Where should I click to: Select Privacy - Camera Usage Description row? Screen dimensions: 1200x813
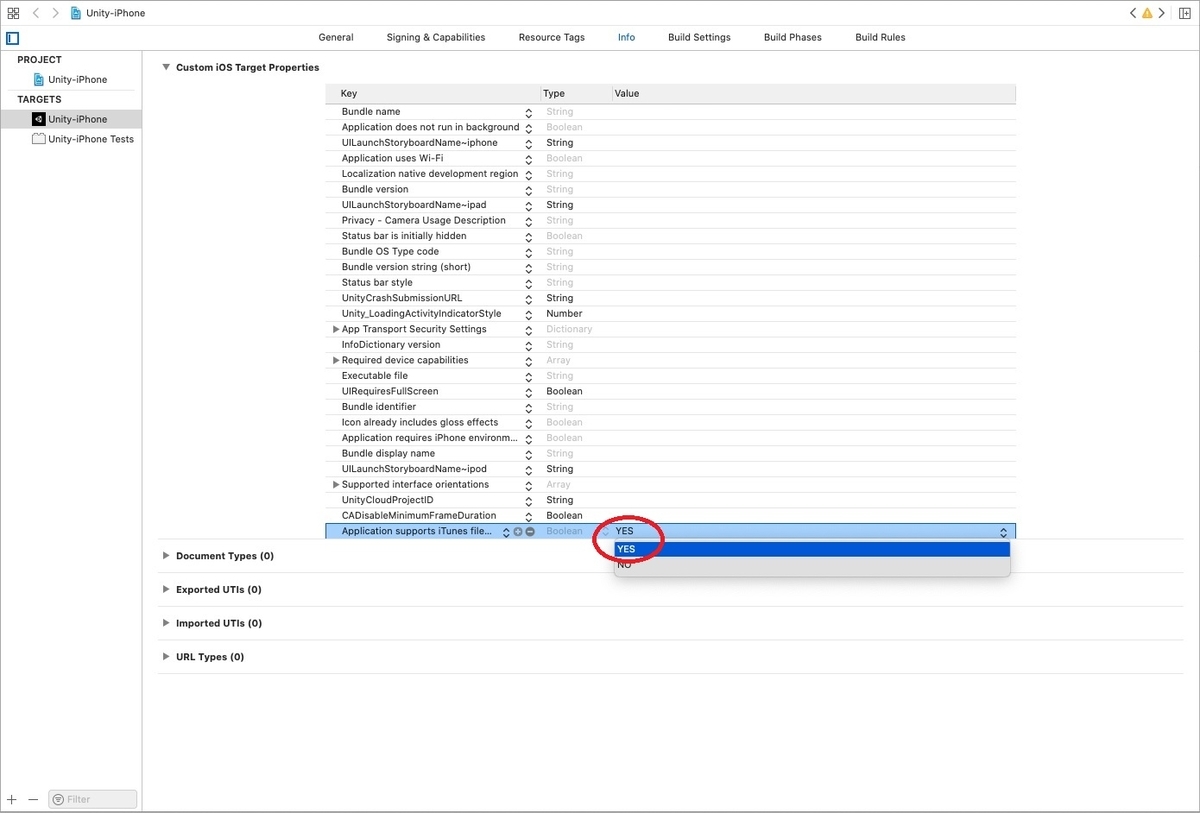tap(671, 220)
